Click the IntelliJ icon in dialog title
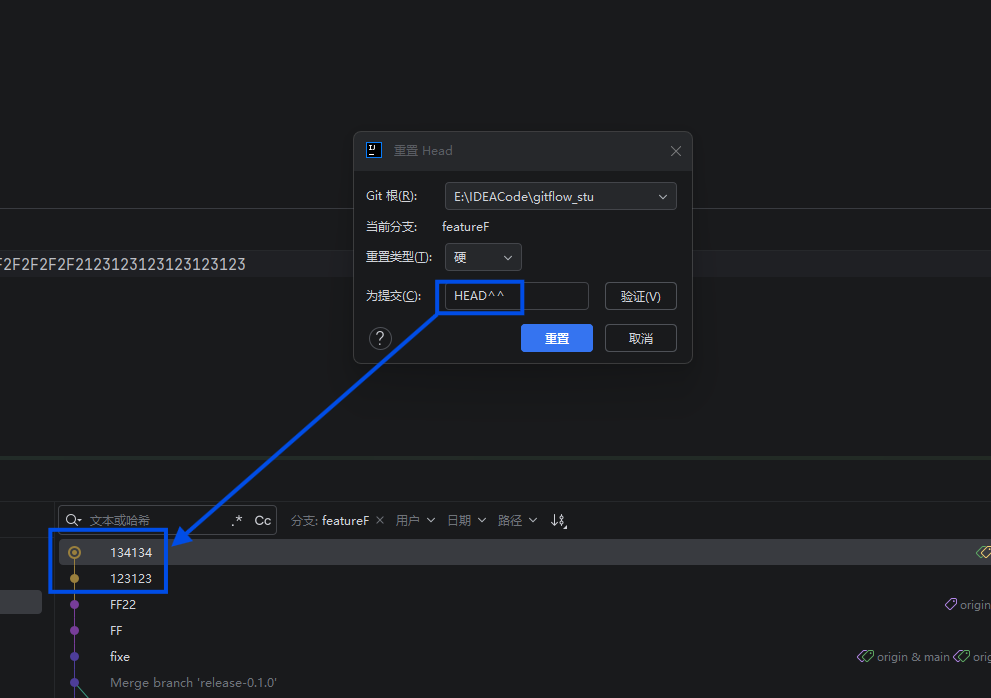The image size is (991, 698). tap(374, 150)
